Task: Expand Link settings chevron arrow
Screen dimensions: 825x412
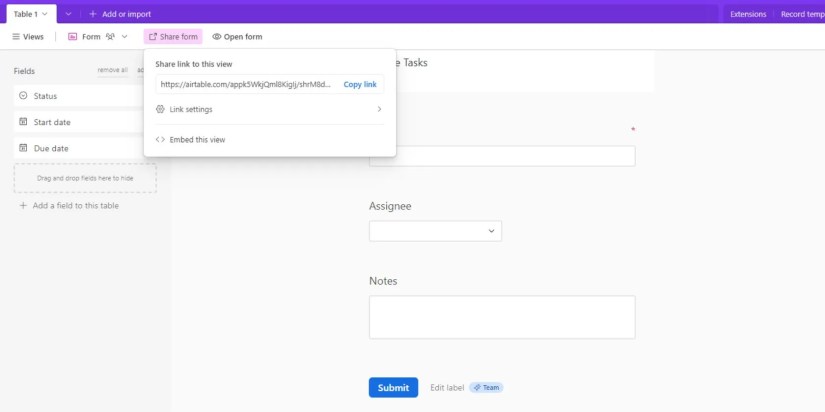Action: (379, 109)
